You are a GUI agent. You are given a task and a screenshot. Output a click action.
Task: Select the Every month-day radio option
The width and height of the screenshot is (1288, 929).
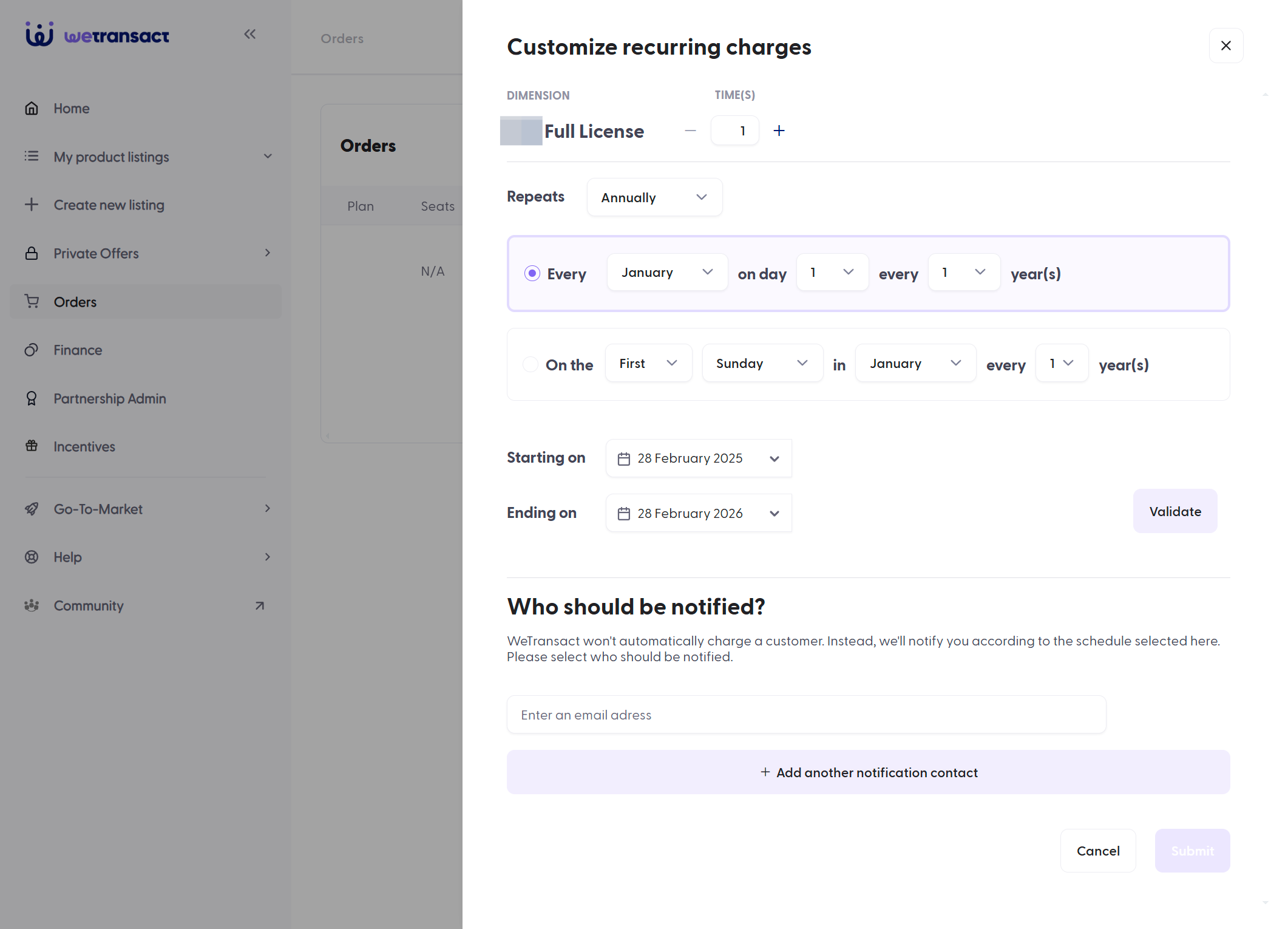click(532, 273)
